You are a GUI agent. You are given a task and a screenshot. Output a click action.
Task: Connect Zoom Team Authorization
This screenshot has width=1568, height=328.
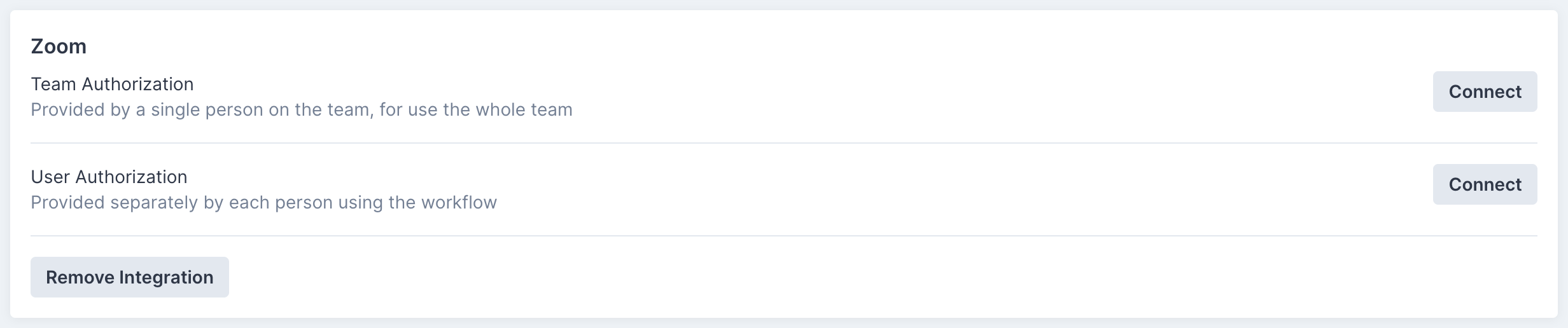(x=1484, y=92)
